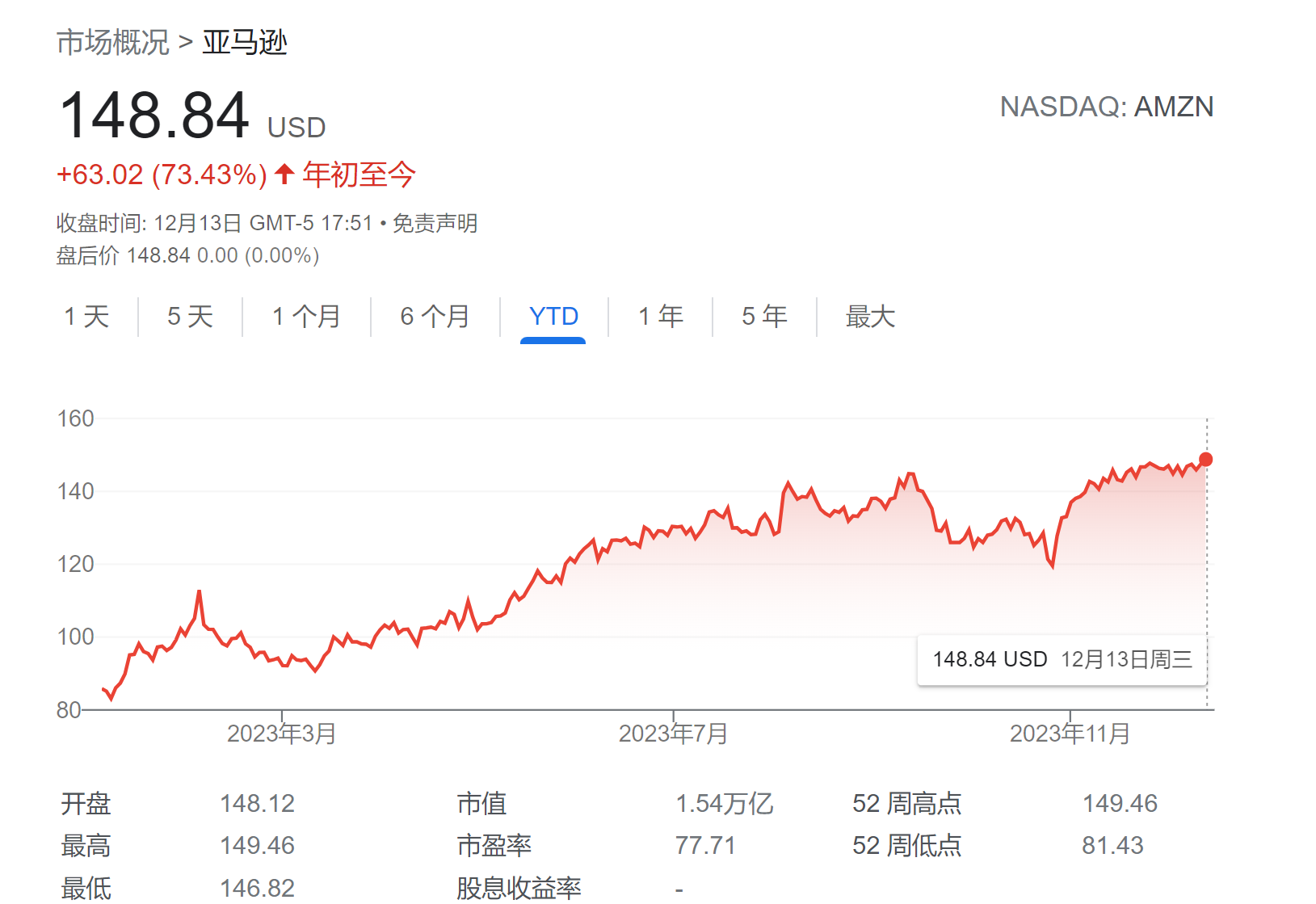Open the 免责声明 disclaimer link
The height and width of the screenshot is (904, 1316).
(435, 223)
